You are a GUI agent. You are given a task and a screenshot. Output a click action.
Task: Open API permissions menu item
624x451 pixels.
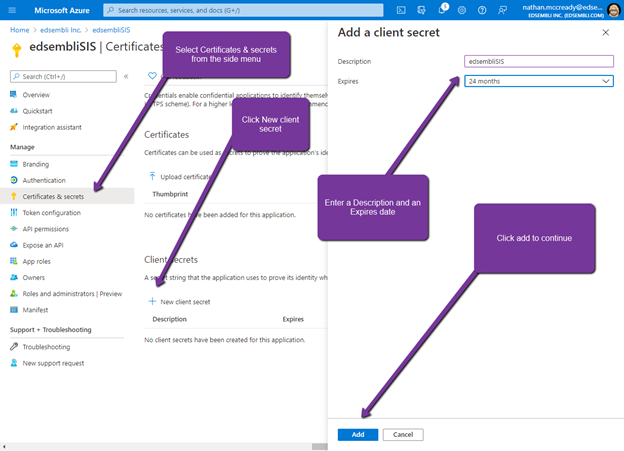pos(46,229)
